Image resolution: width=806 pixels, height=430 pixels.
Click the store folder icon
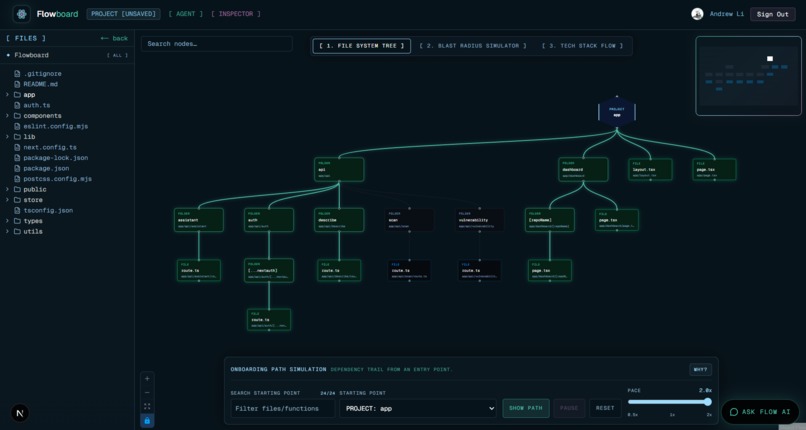(x=17, y=200)
